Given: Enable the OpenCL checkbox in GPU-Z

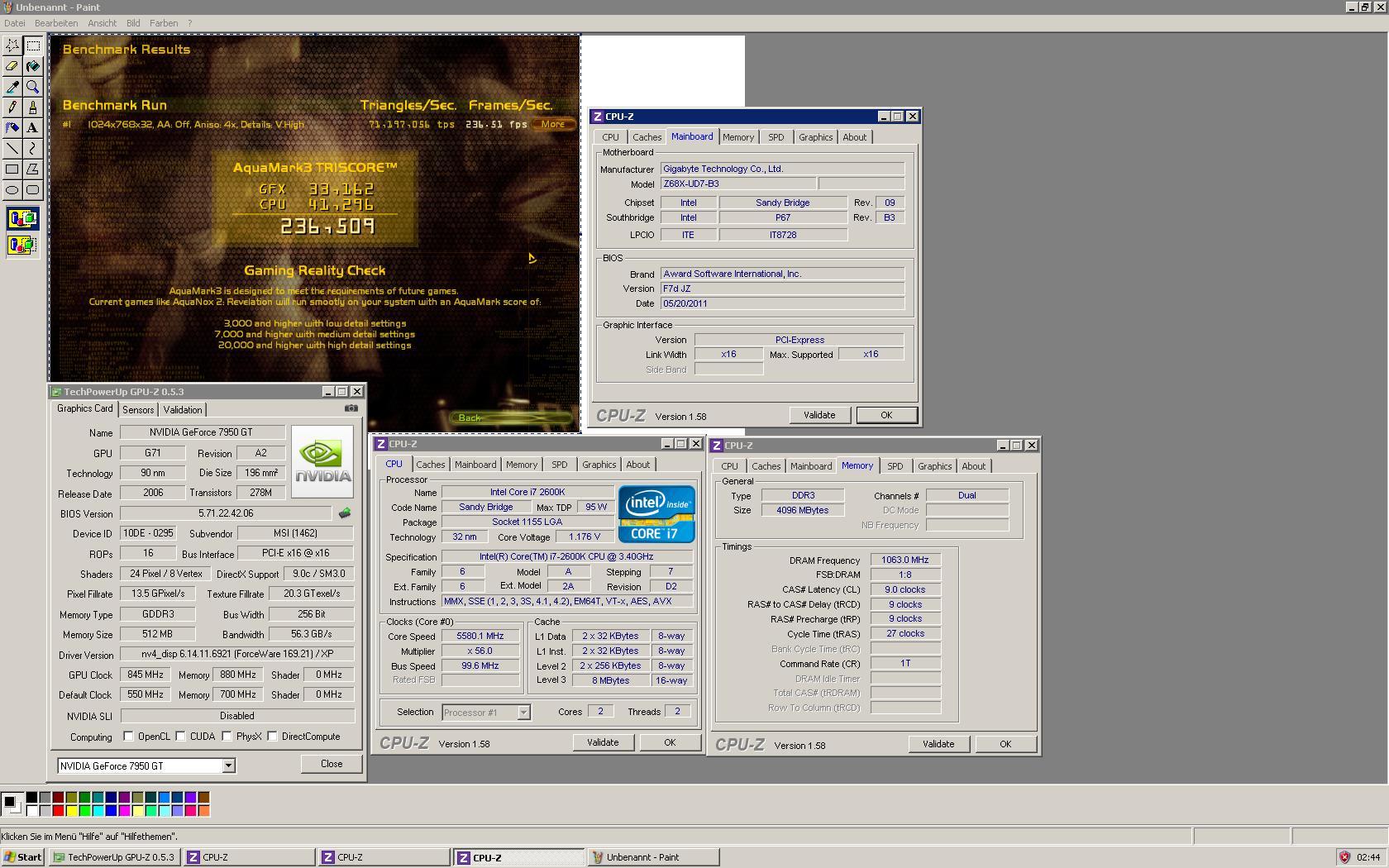Looking at the screenshot, I should (x=128, y=737).
